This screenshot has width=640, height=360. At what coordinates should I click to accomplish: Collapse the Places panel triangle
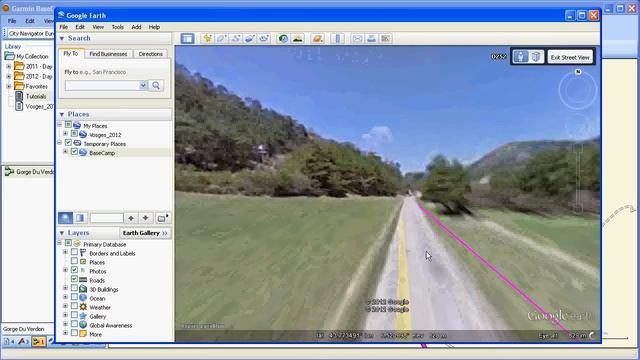[x=62, y=114]
